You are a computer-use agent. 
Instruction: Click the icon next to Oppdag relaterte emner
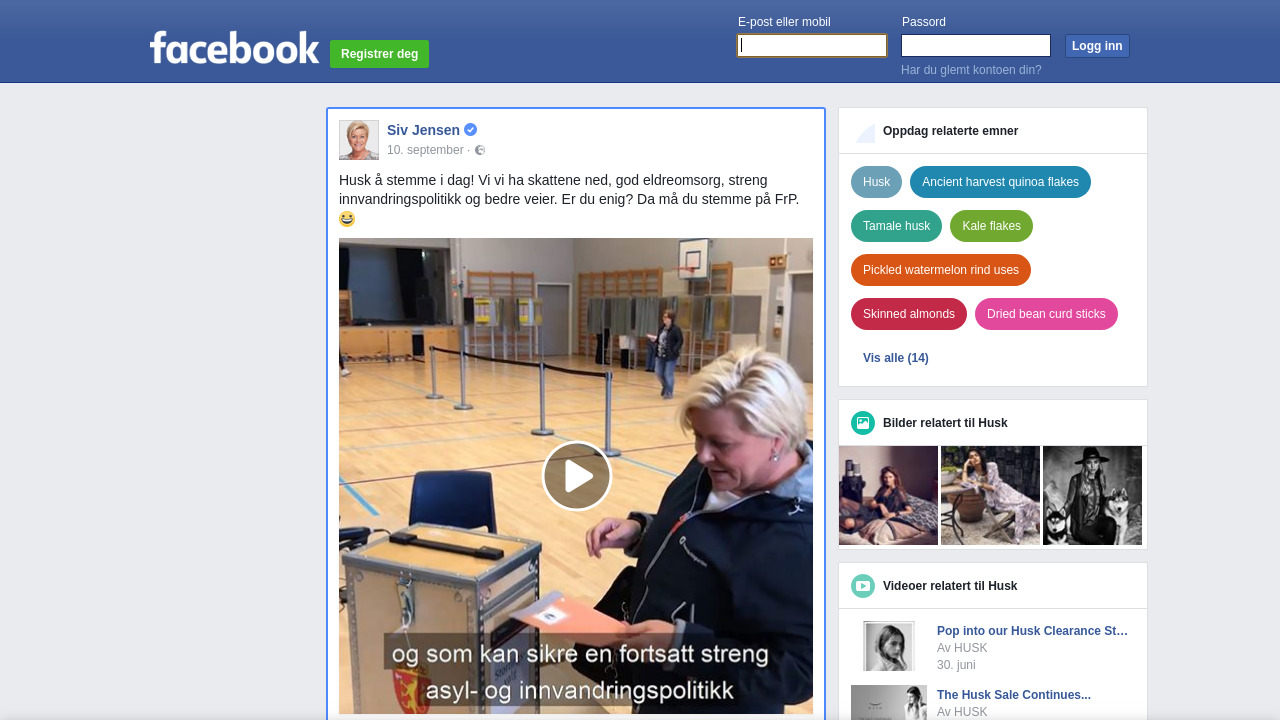point(865,132)
